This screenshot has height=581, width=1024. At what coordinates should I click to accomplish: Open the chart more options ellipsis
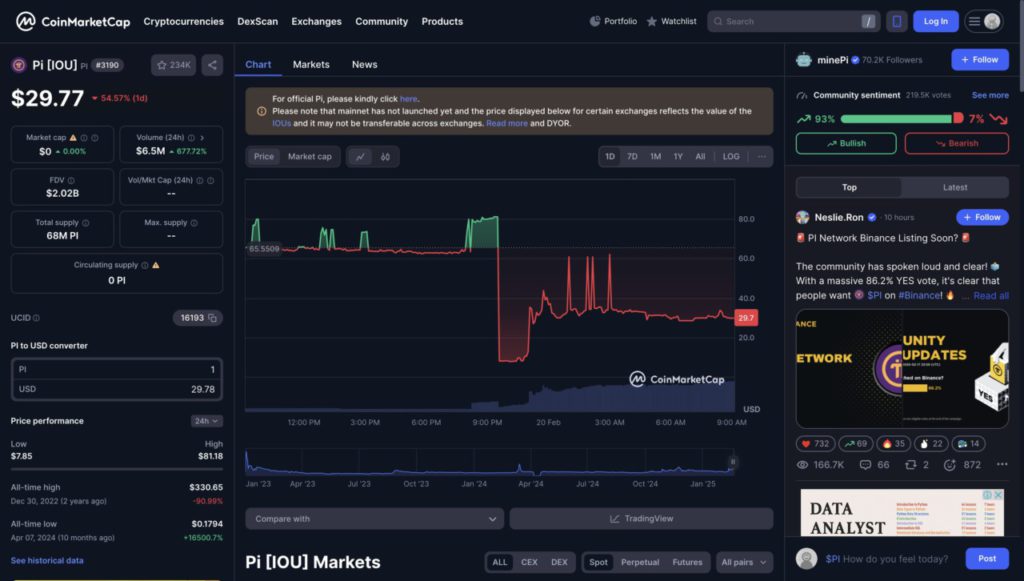(x=762, y=157)
